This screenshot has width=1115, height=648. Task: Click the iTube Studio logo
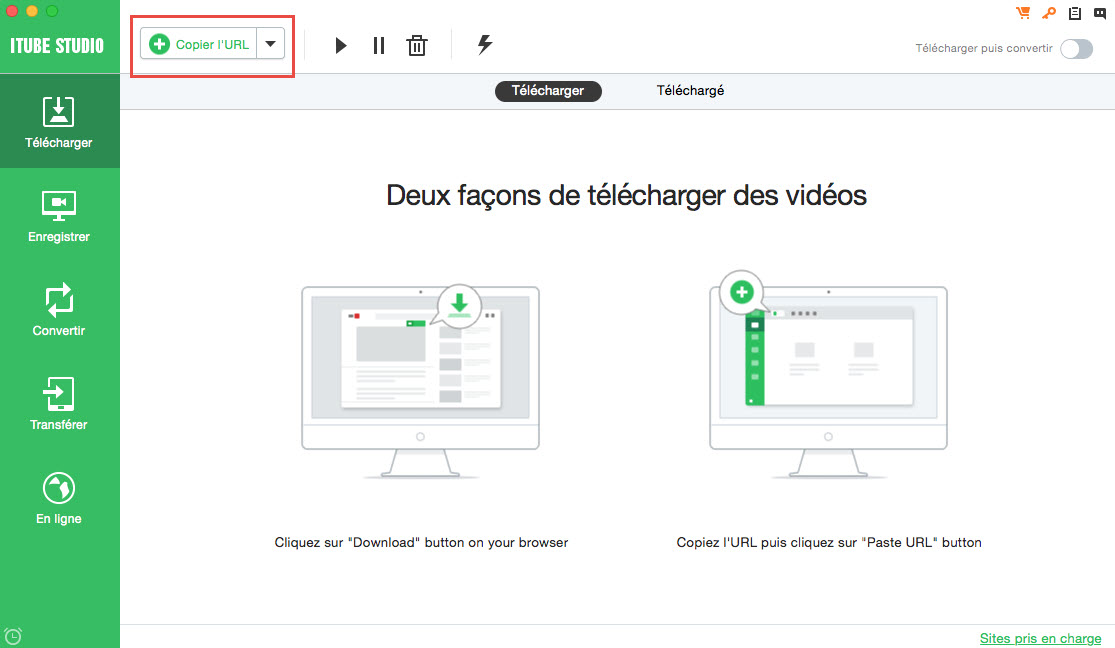click(x=57, y=46)
